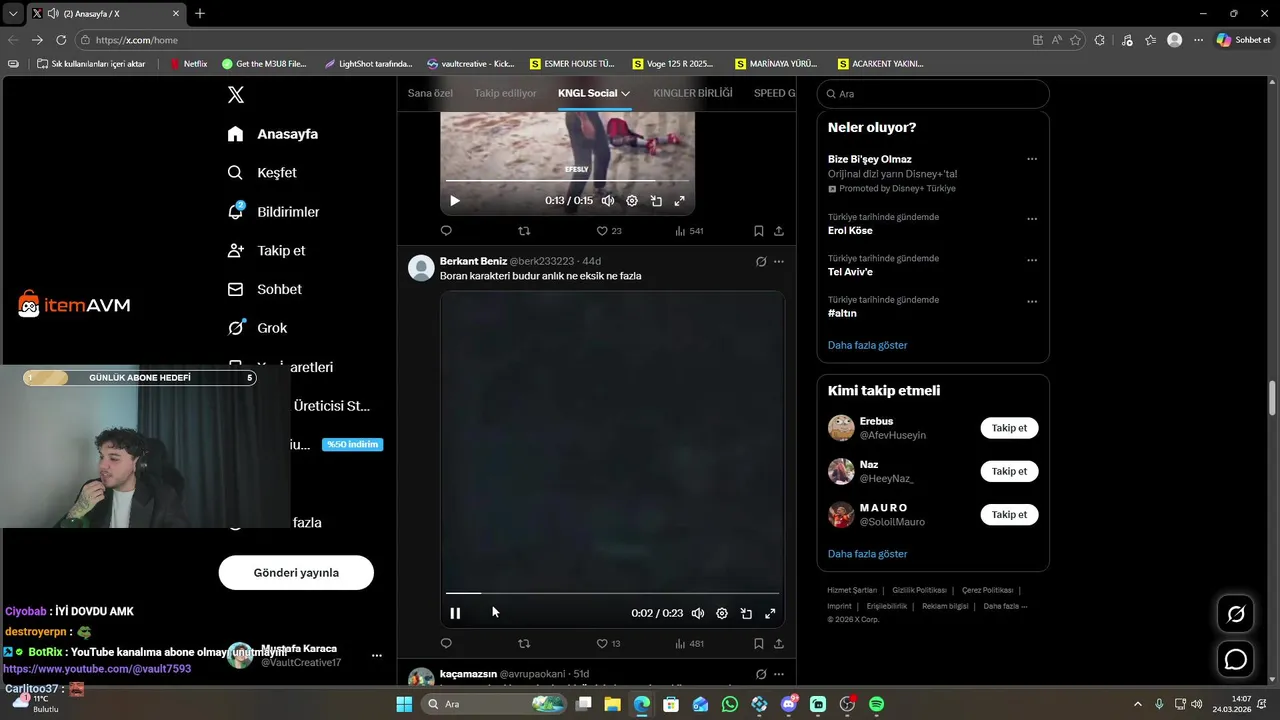The image size is (1280, 720).
Task: Switch to Sana özel tab
Action: click(430, 93)
